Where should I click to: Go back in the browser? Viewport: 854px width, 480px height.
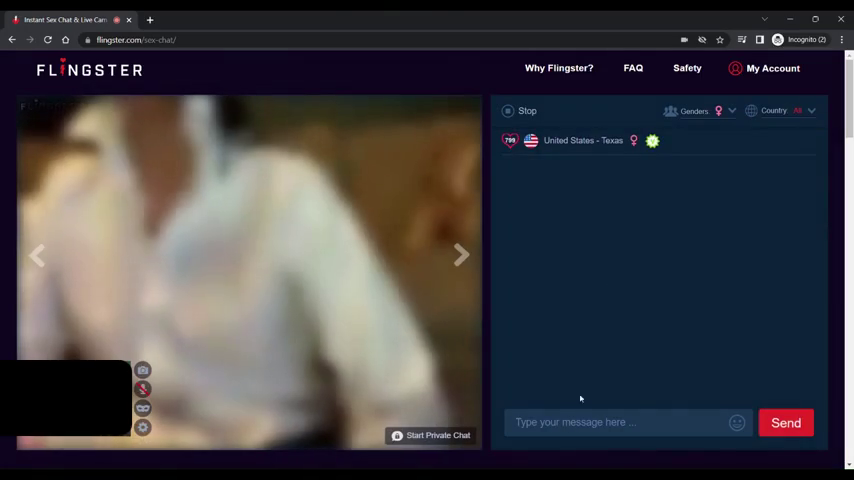coord(12,40)
